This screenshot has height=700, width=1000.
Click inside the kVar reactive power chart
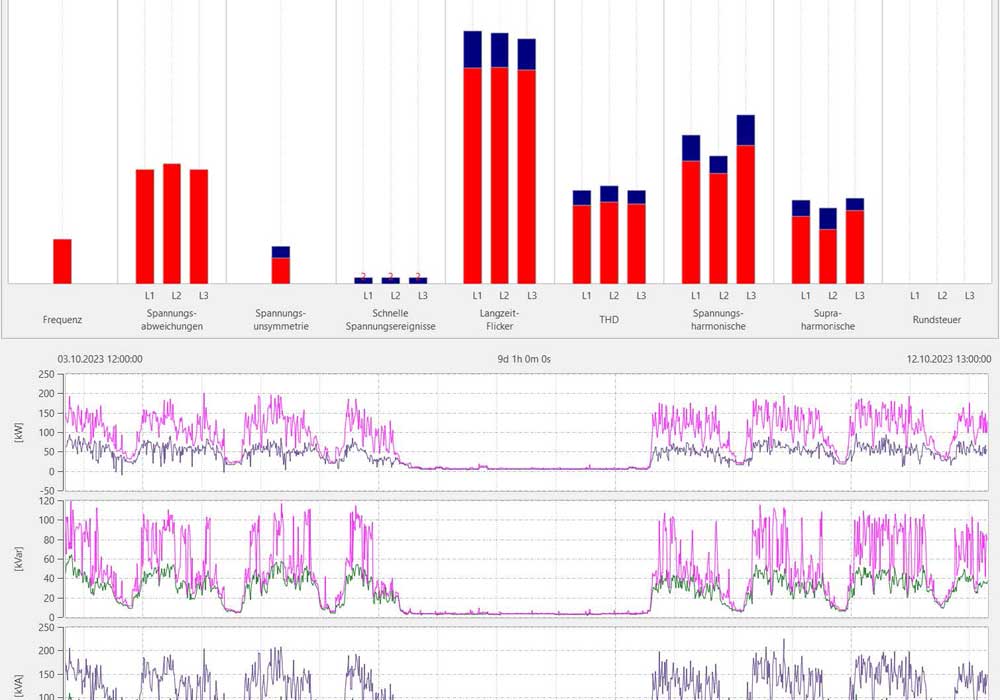(x=526, y=558)
